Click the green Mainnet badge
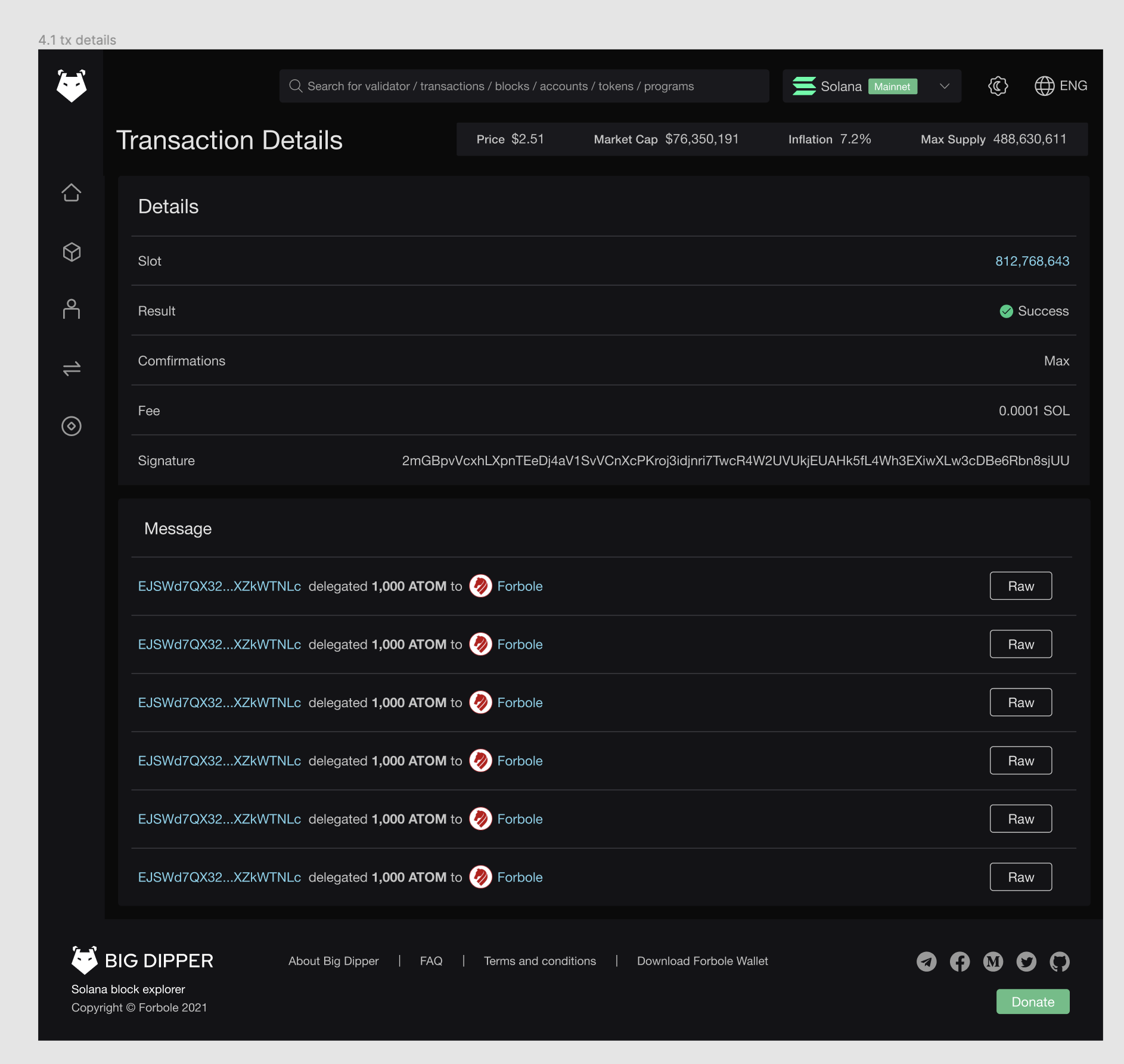The image size is (1124, 1064). pos(892,86)
